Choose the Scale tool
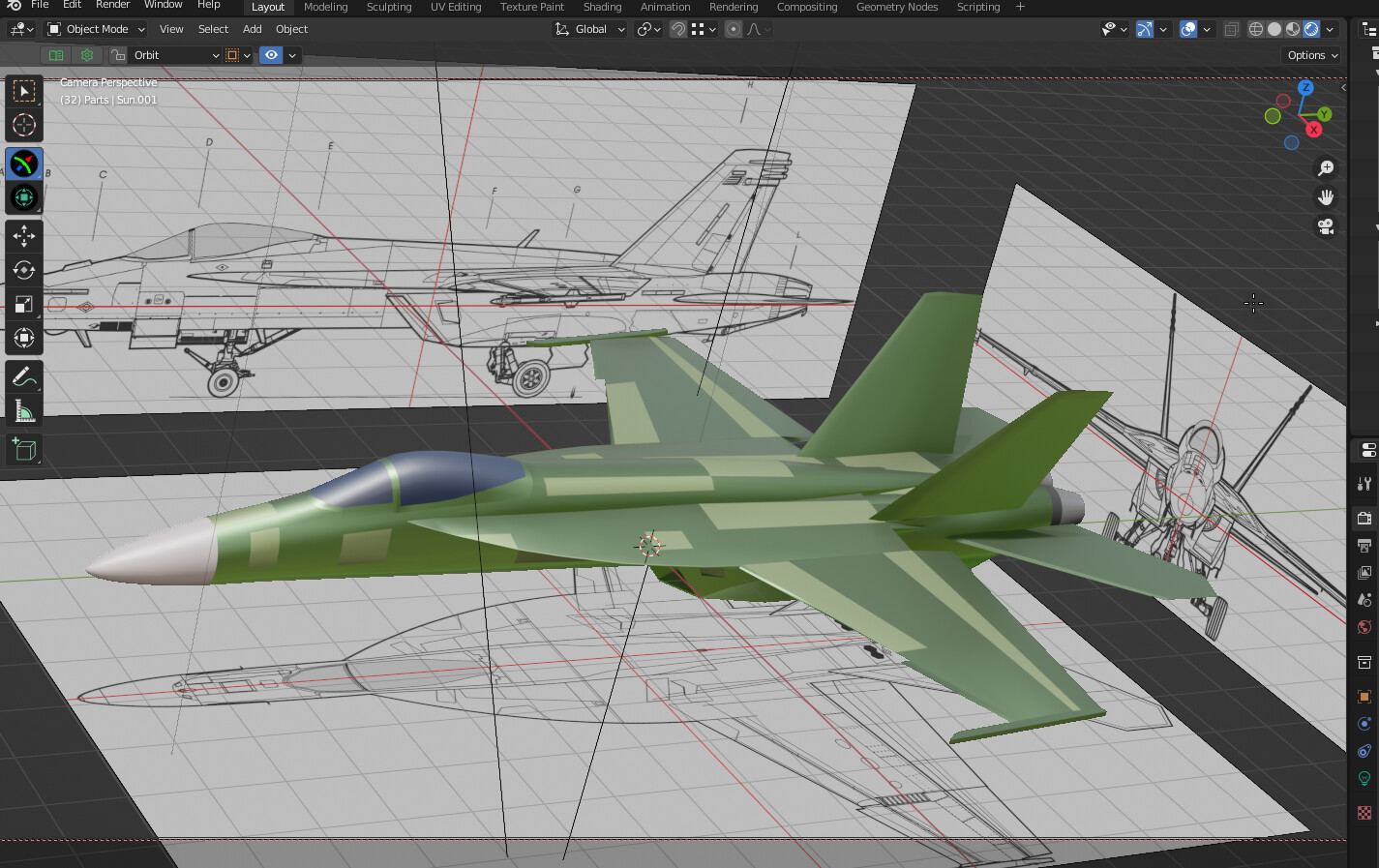This screenshot has height=868, width=1379. click(x=24, y=304)
